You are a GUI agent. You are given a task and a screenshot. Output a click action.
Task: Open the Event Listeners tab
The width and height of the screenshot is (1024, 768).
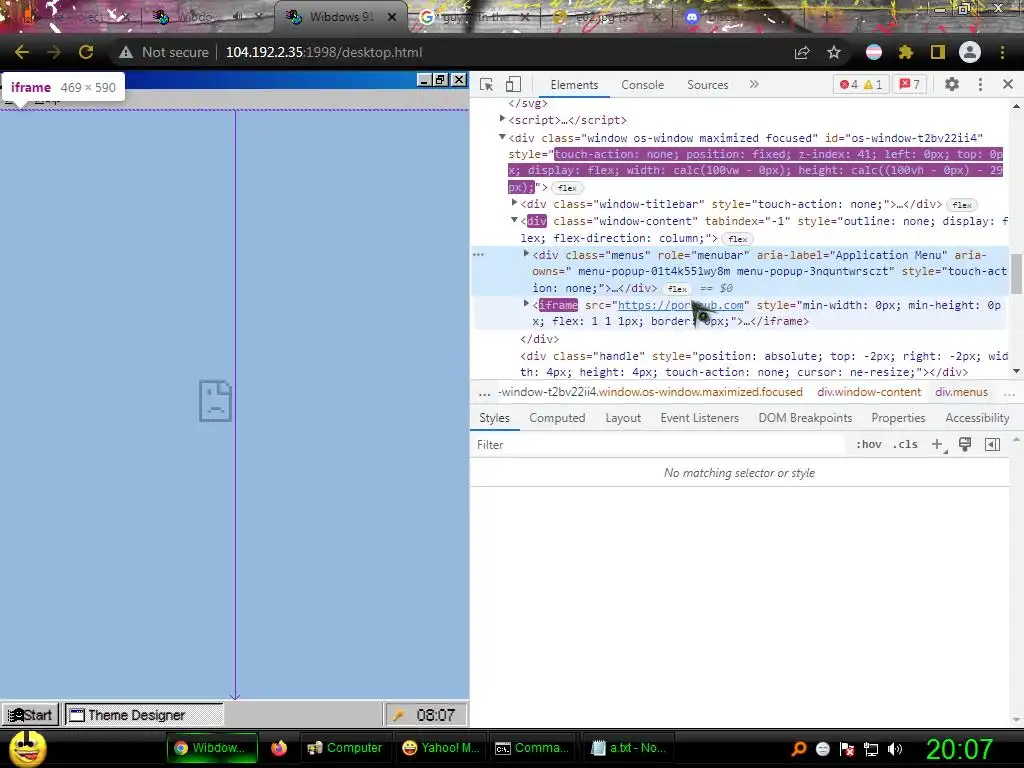tap(699, 418)
